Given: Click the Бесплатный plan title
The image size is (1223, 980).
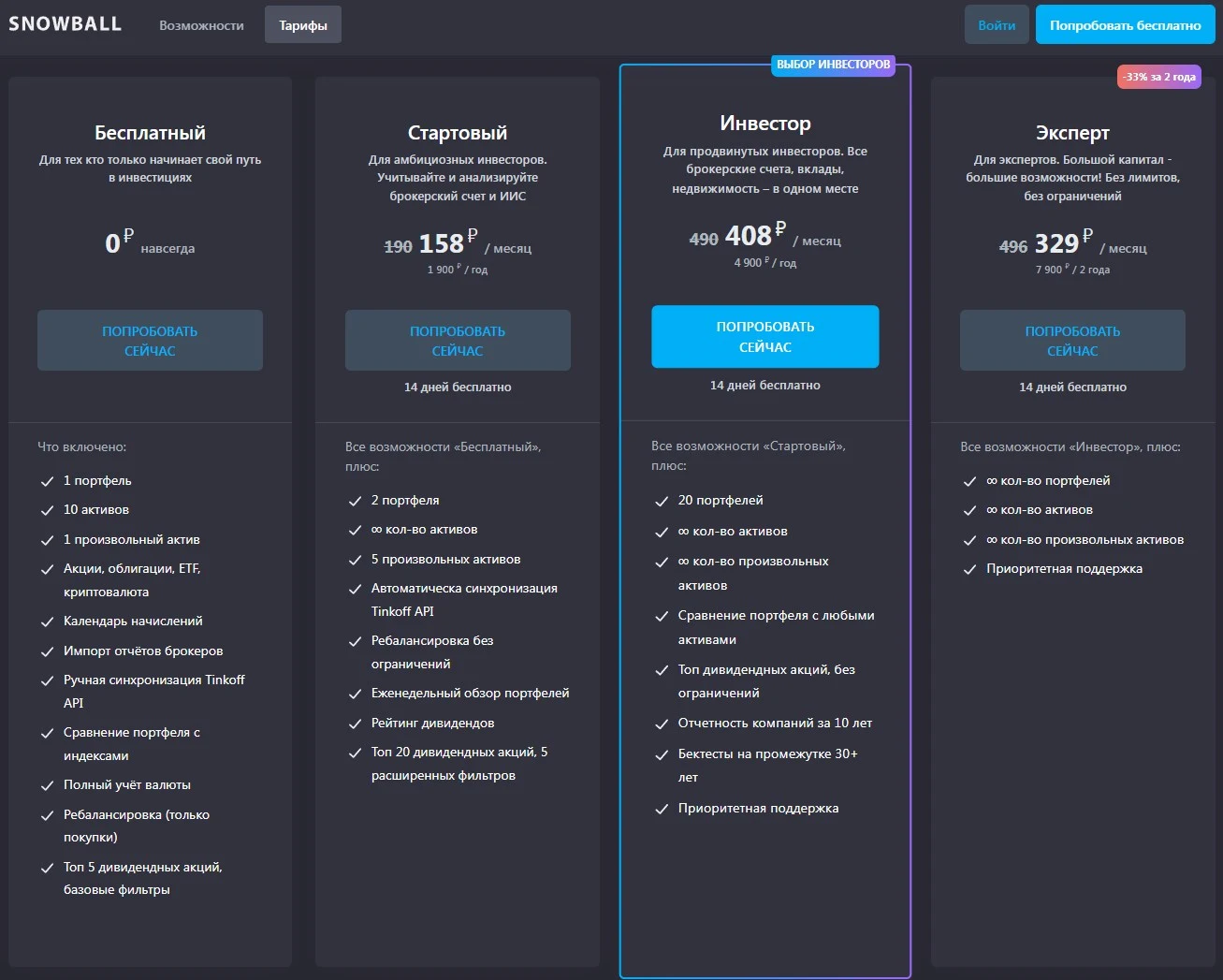Looking at the screenshot, I should coord(150,133).
